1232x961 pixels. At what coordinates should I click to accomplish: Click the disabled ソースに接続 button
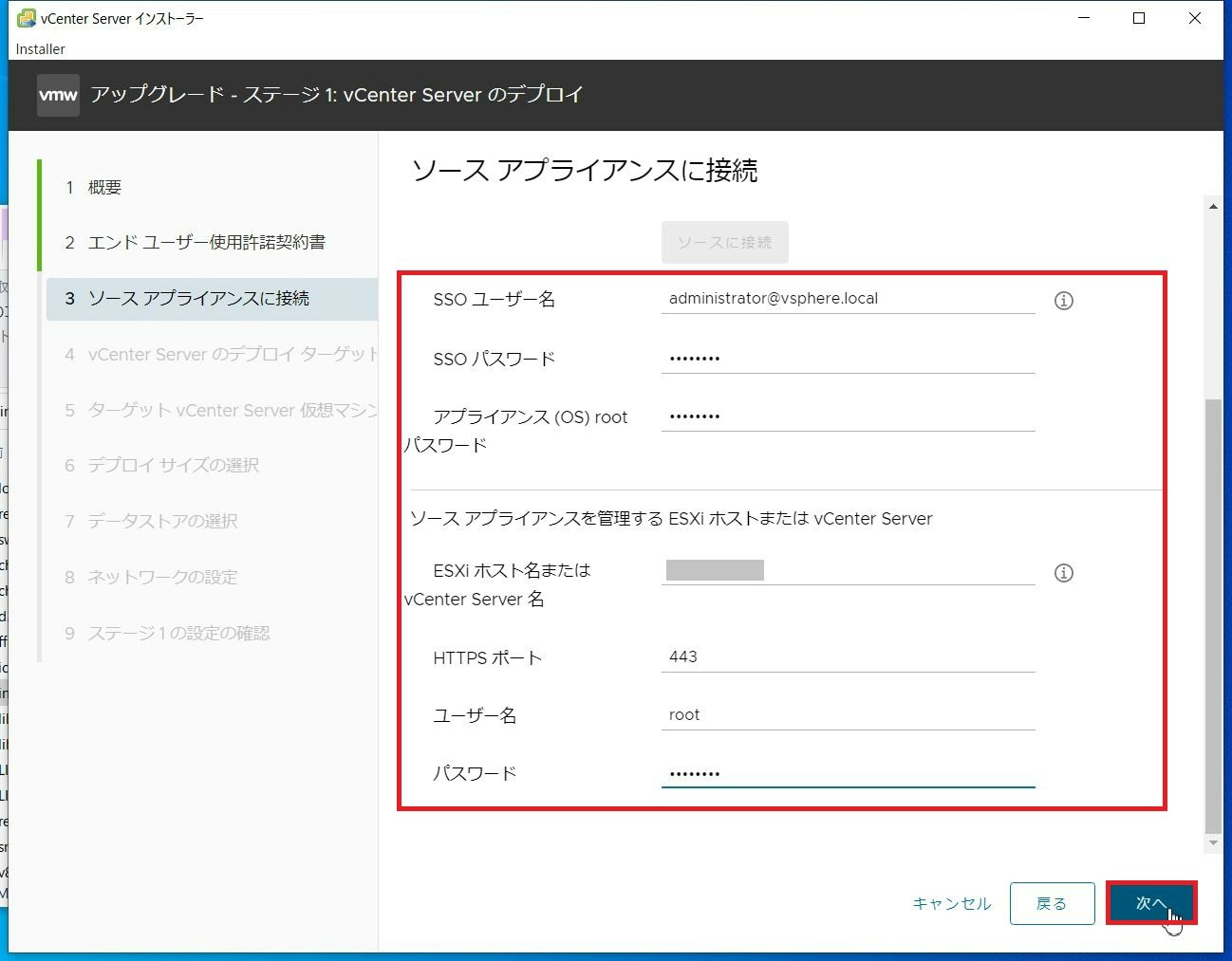(724, 242)
